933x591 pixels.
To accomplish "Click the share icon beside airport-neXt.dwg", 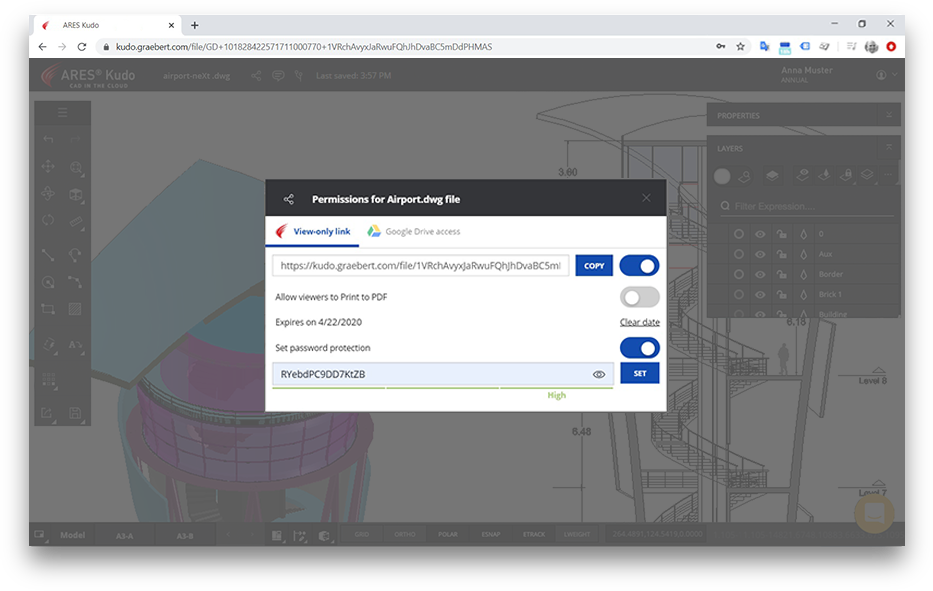I will (x=257, y=75).
